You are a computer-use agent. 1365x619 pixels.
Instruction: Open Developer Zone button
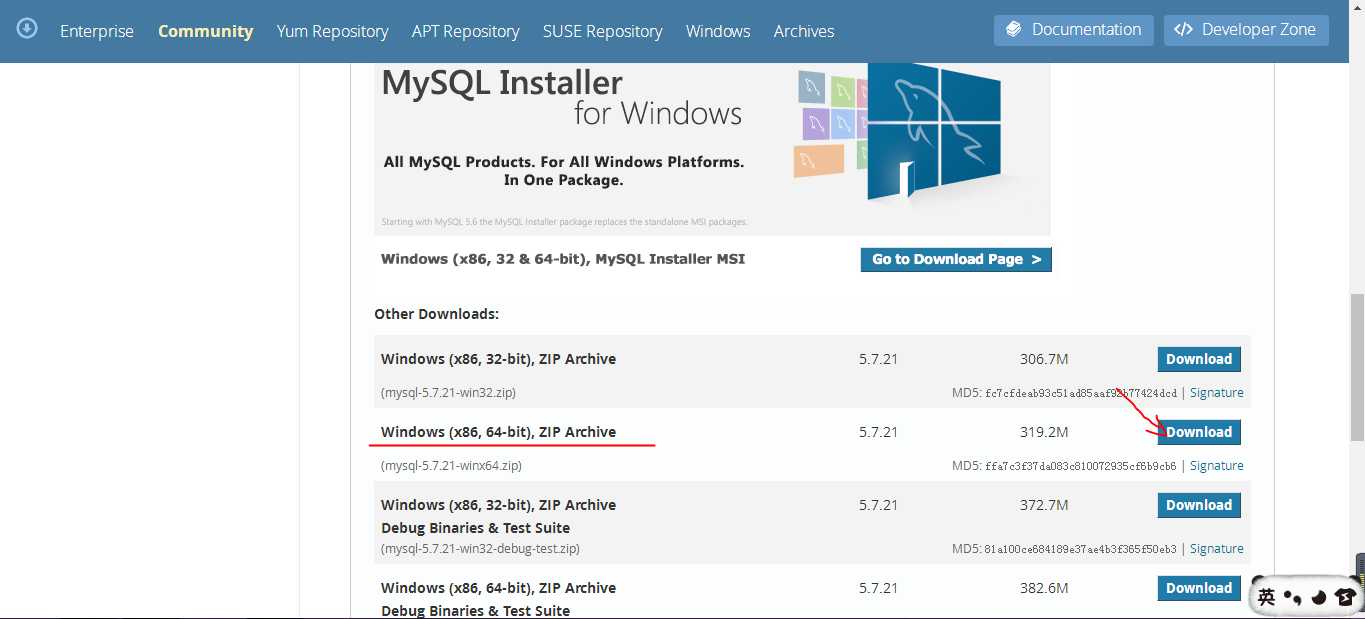click(x=1246, y=30)
